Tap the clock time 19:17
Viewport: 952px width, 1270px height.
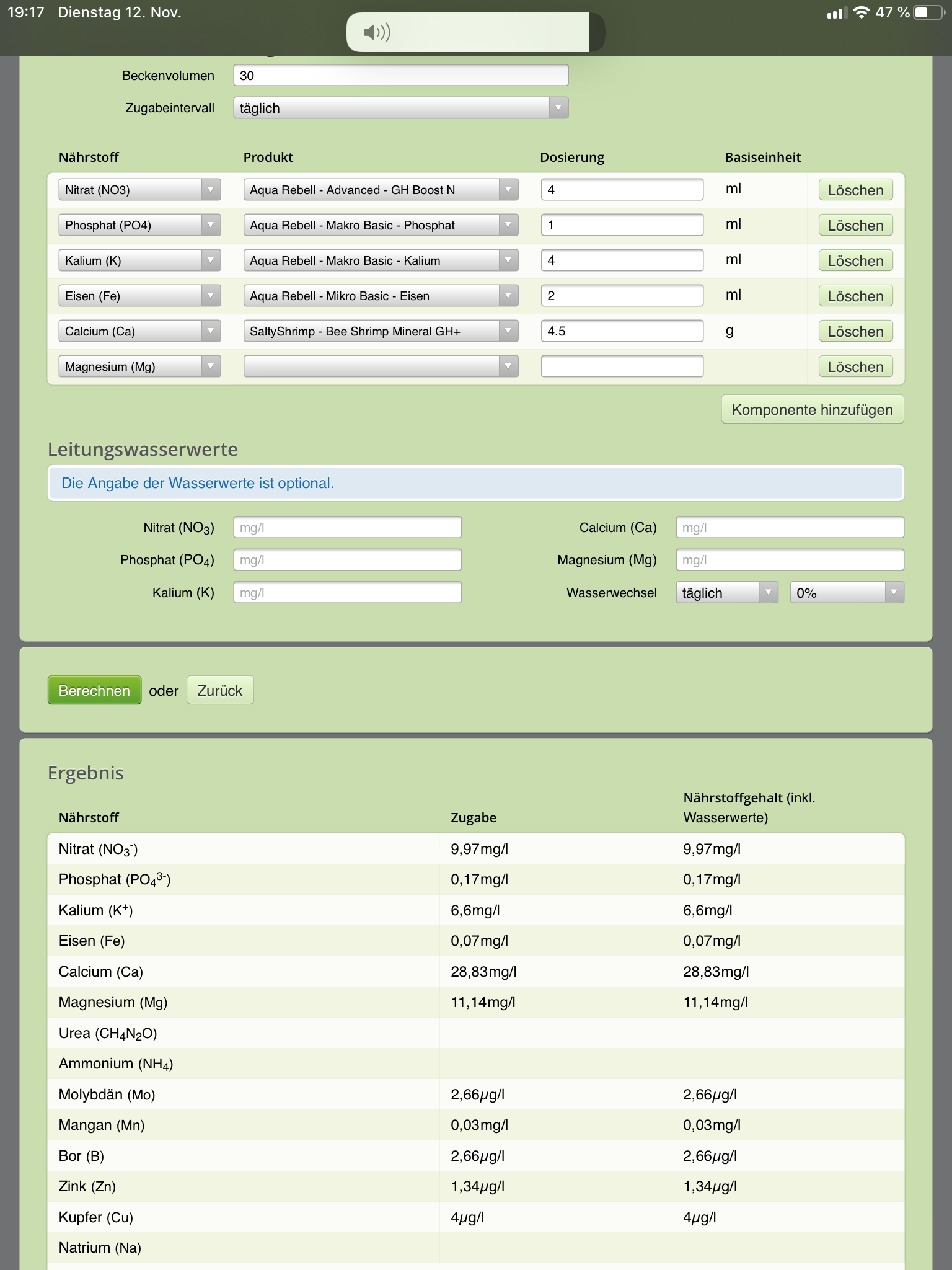[x=25, y=12]
